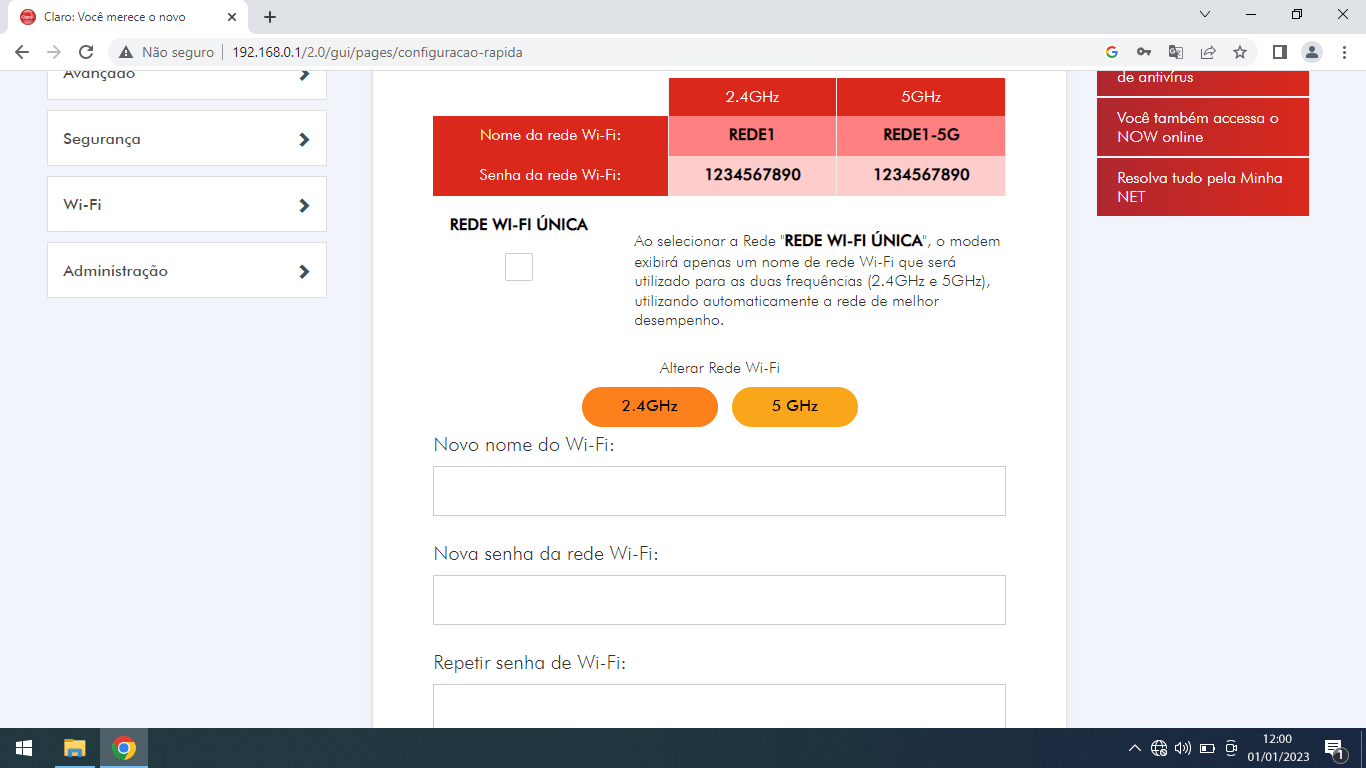This screenshot has width=1366, height=768.
Task: Click 2.4GHz password 1234567890 cell
Action: (752, 175)
